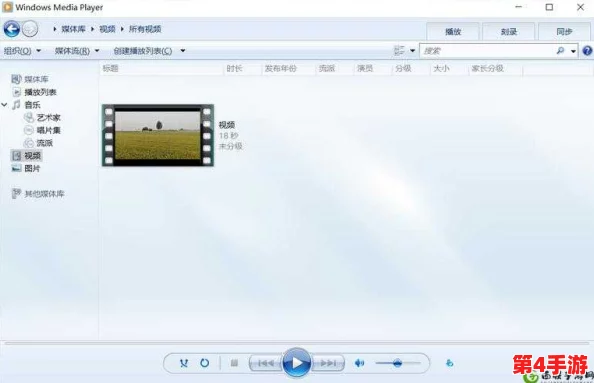This screenshot has width=594, height=383.
Task: Sort by 标题 column header
Action: pyautogui.click(x=110, y=69)
